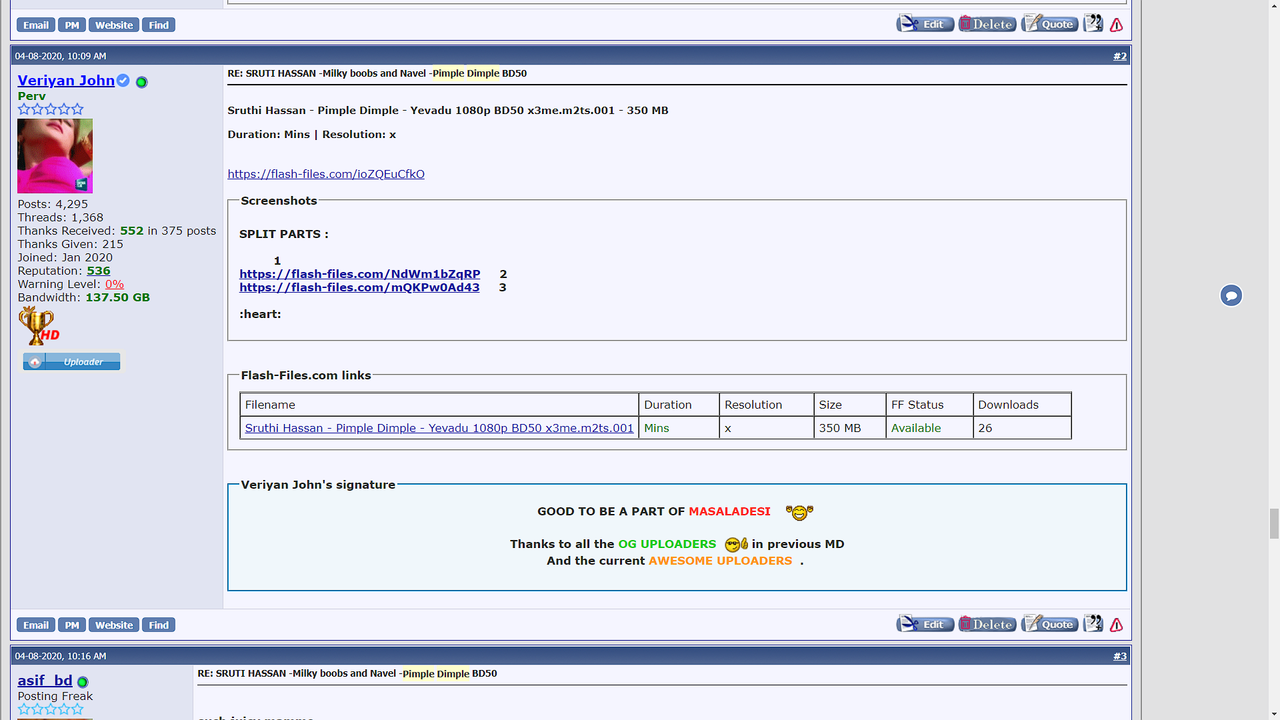Click the Edit button above the #2 post header
The width and height of the screenshot is (1280, 720).
[925, 24]
